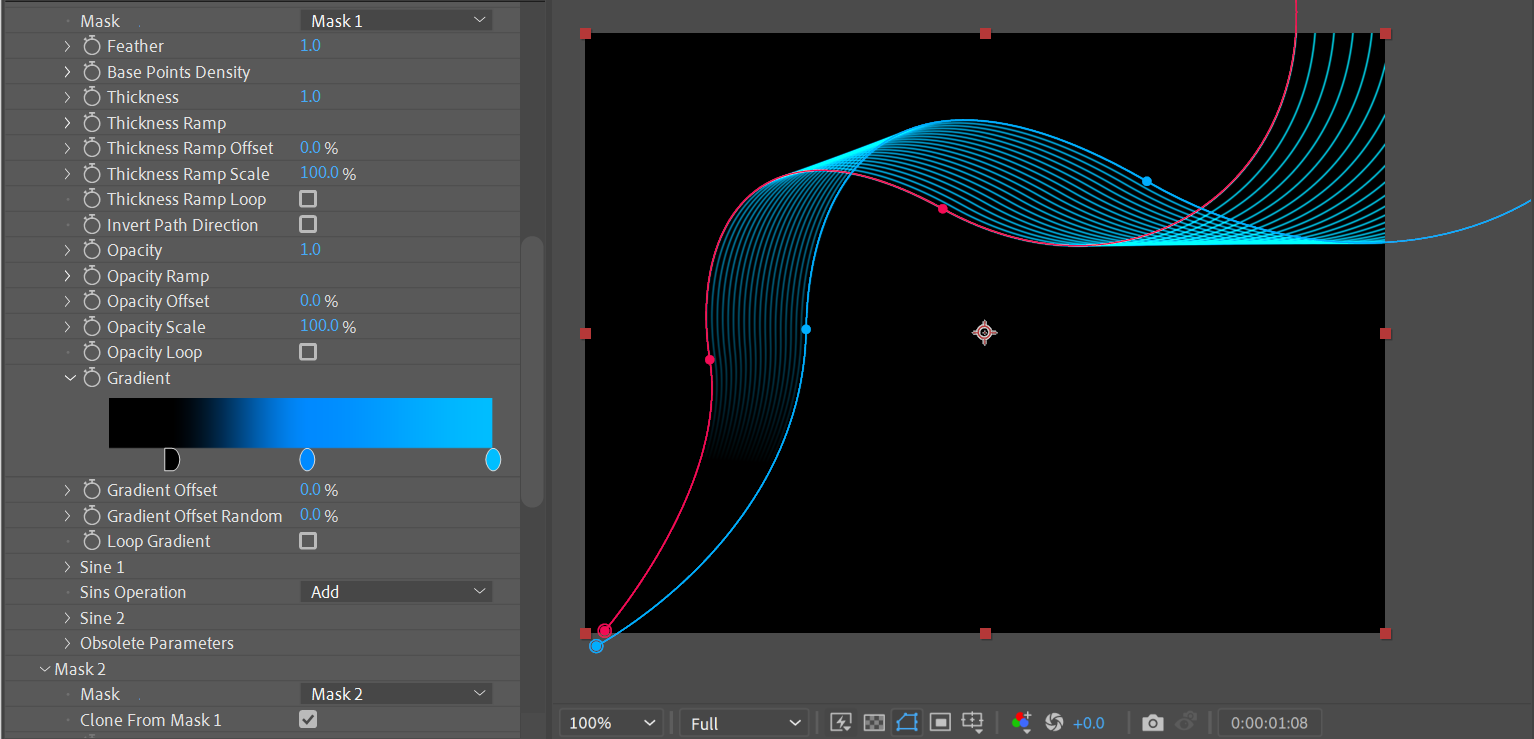Click the effects panel vertical scrollbar
This screenshot has width=1534, height=739.
click(x=533, y=371)
